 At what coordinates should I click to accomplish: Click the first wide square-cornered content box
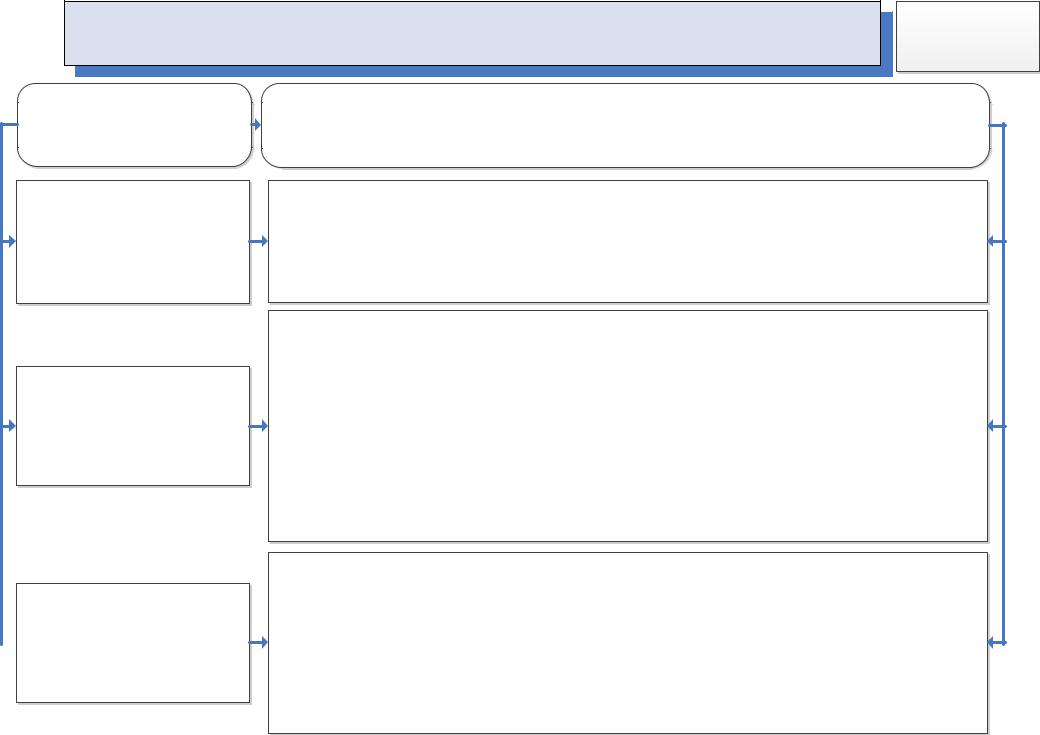(627, 241)
